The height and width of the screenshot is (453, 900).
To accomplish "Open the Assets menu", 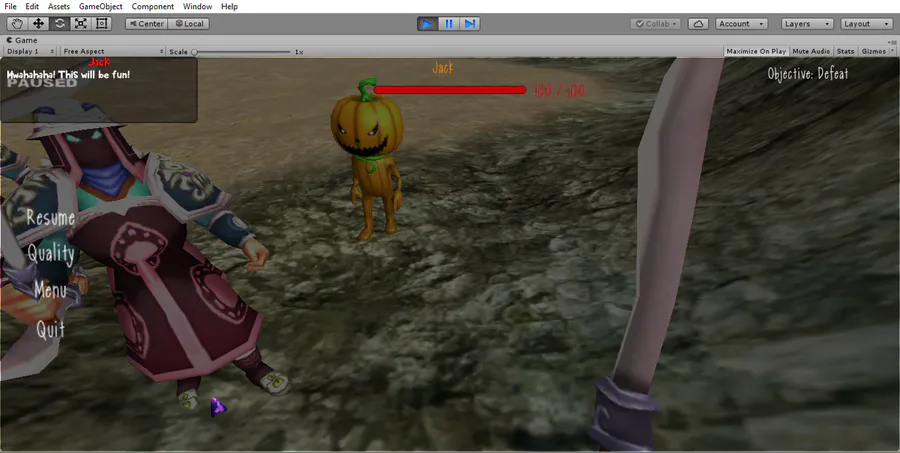I will click(59, 6).
